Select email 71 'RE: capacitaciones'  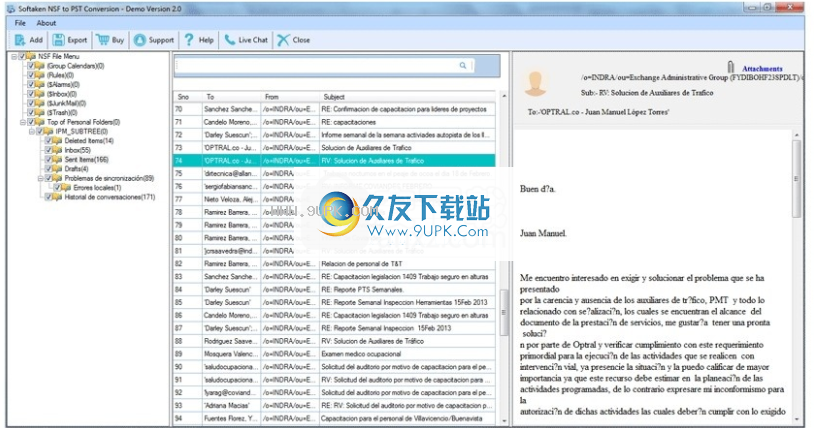(334, 122)
